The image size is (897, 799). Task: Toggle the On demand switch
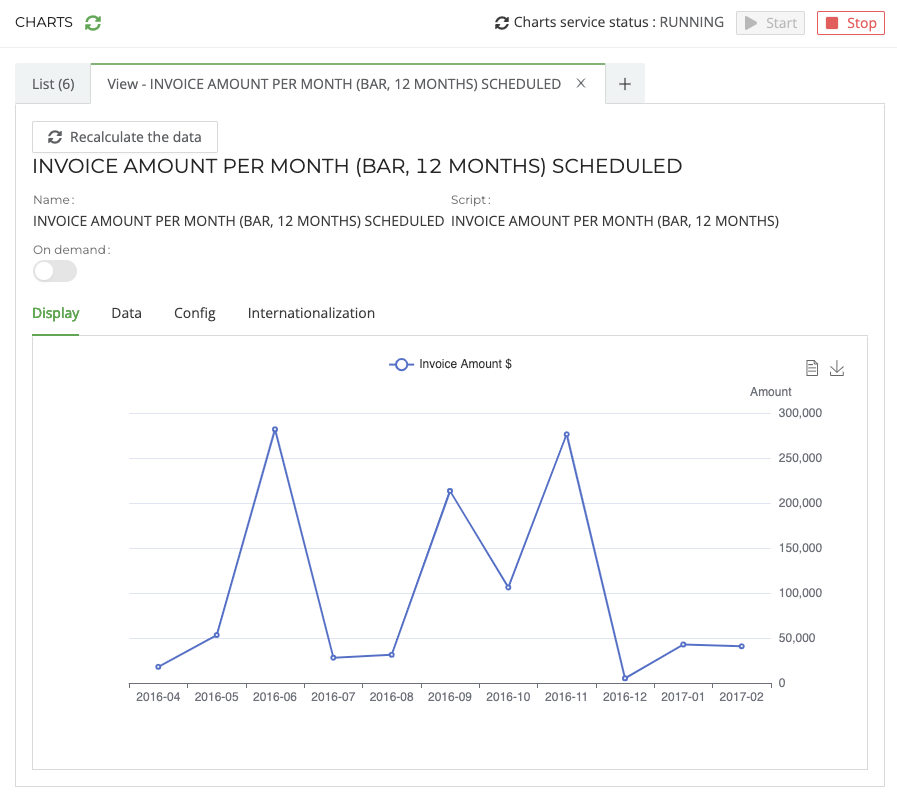pyautogui.click(x=55, y=271)
